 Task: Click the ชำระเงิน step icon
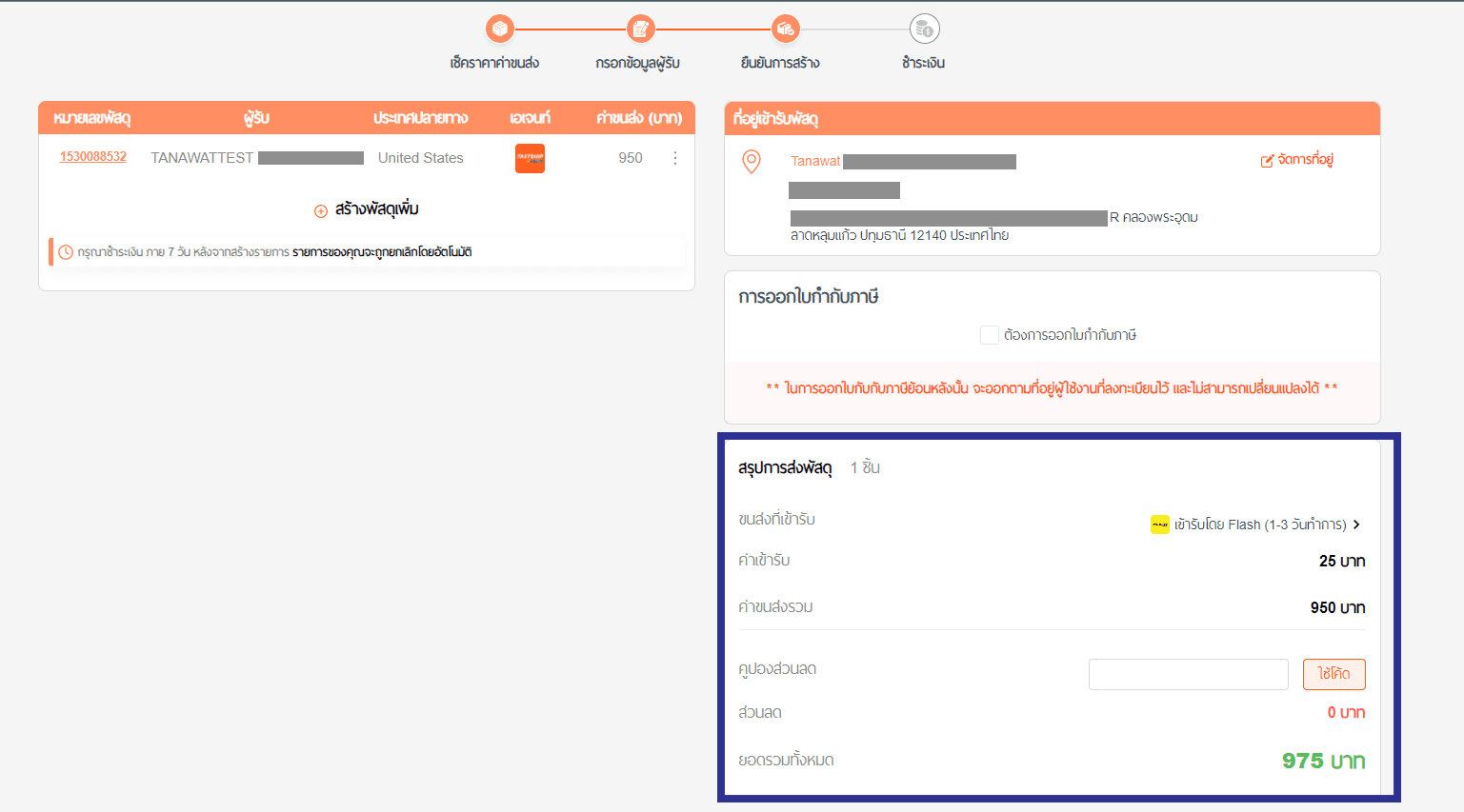click(x=924, y=29)
